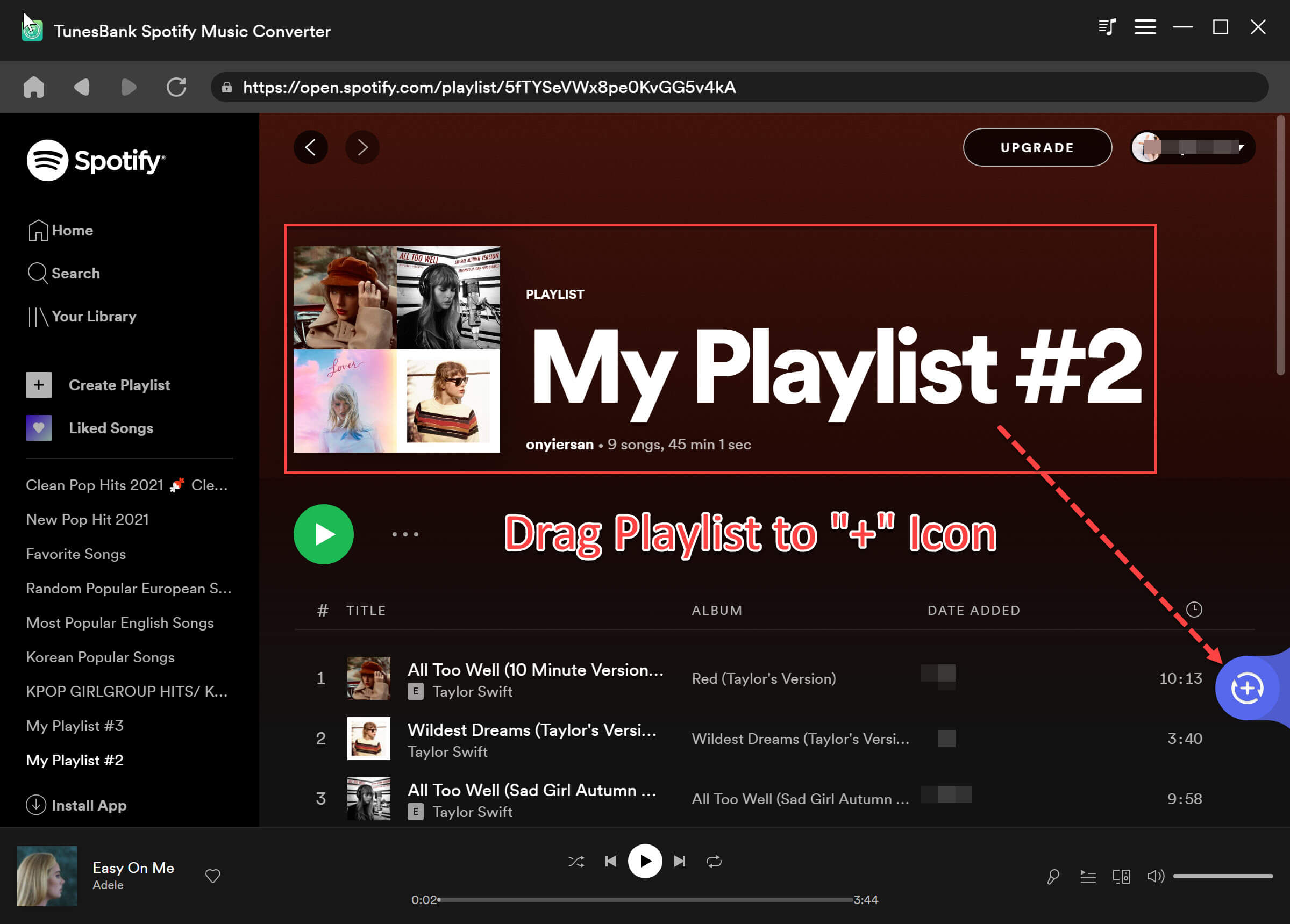Click Wildest Dreams track thumbnail
This screenshot has height=924, width=1290.
[368, 738]
